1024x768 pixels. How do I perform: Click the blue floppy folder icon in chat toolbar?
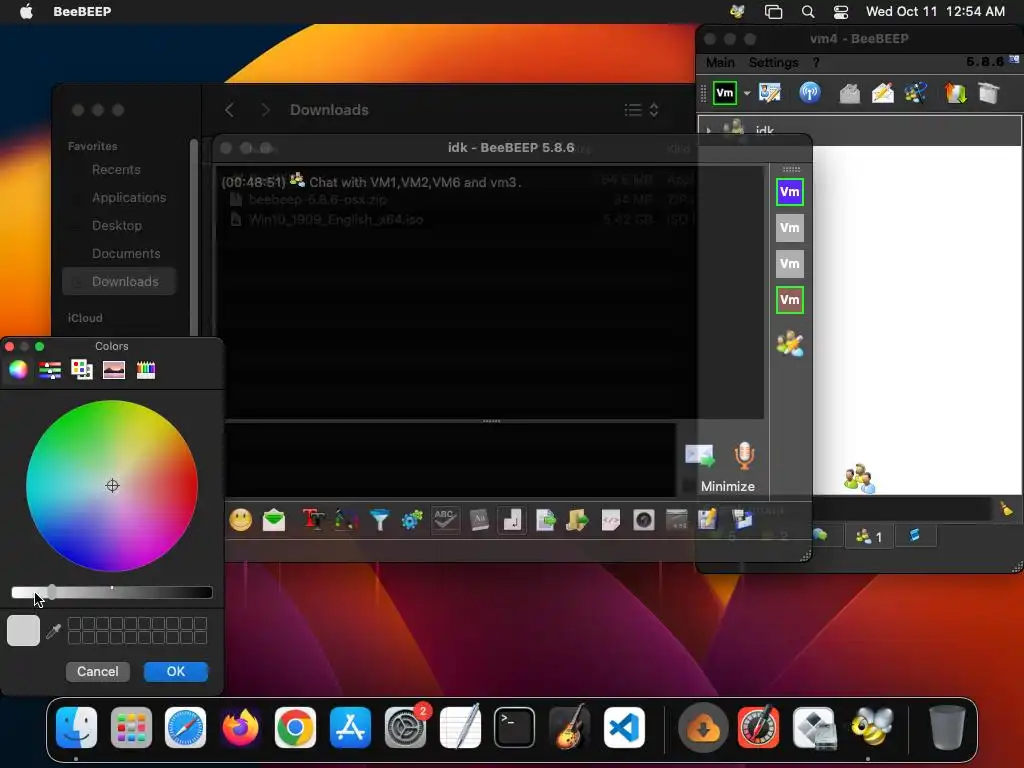[743, 520]
